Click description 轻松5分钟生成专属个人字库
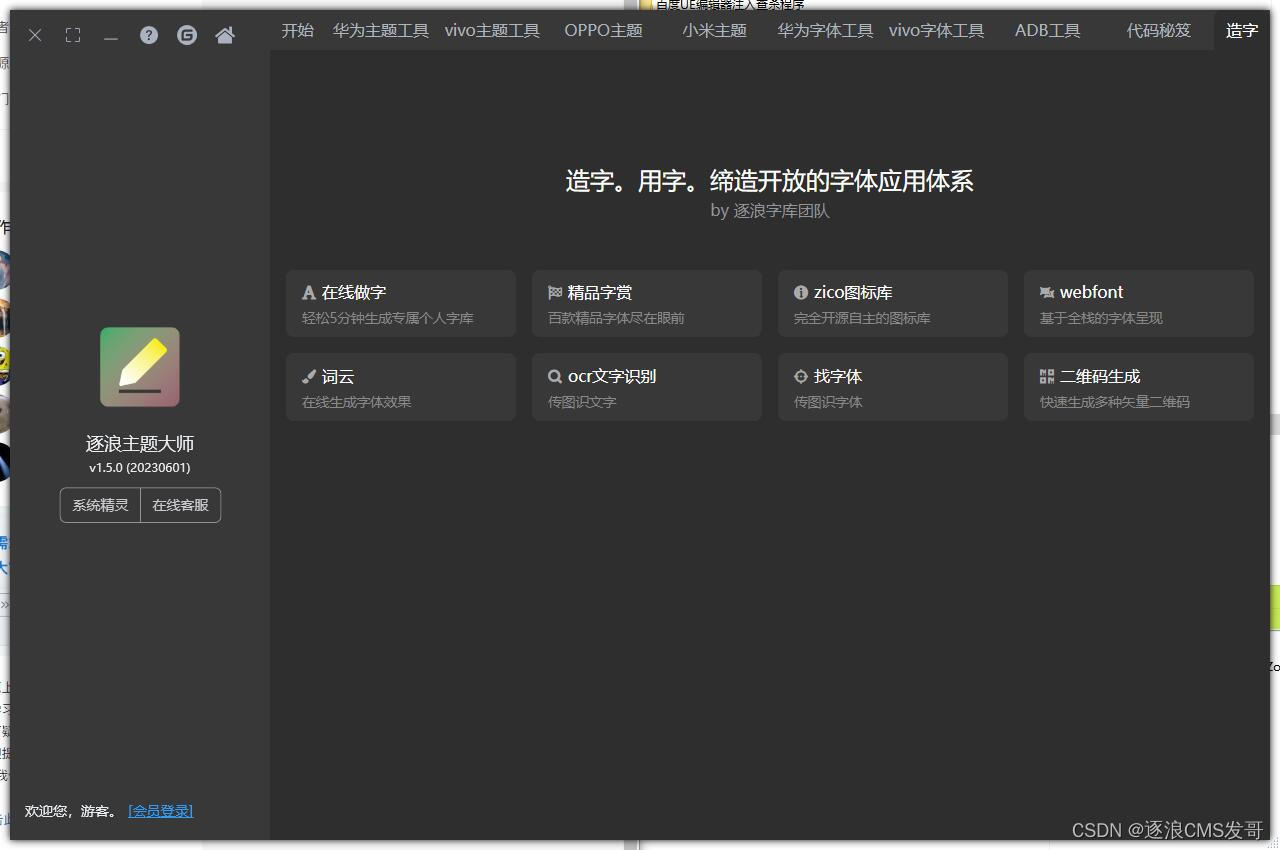Image resolution: width=1280 pixels, height=850 pixels. coord(388,319)
